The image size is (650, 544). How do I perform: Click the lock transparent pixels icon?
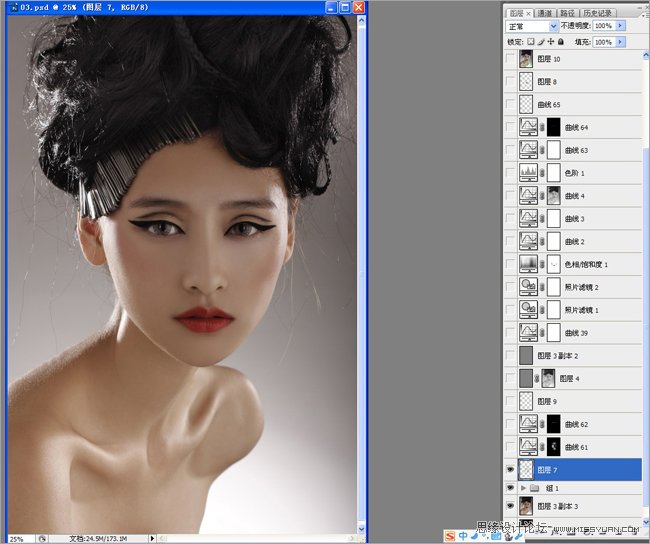click(531, 42)
